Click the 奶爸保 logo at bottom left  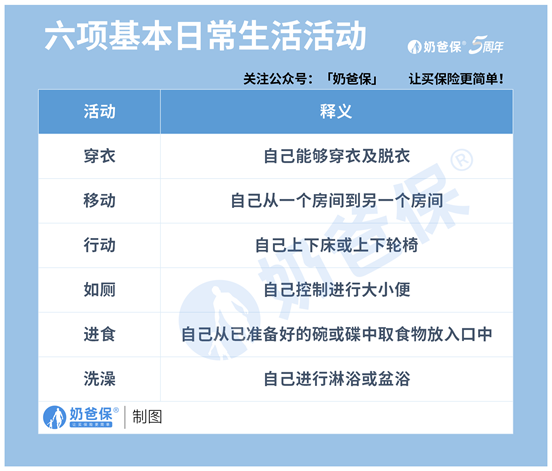[81, 417]
